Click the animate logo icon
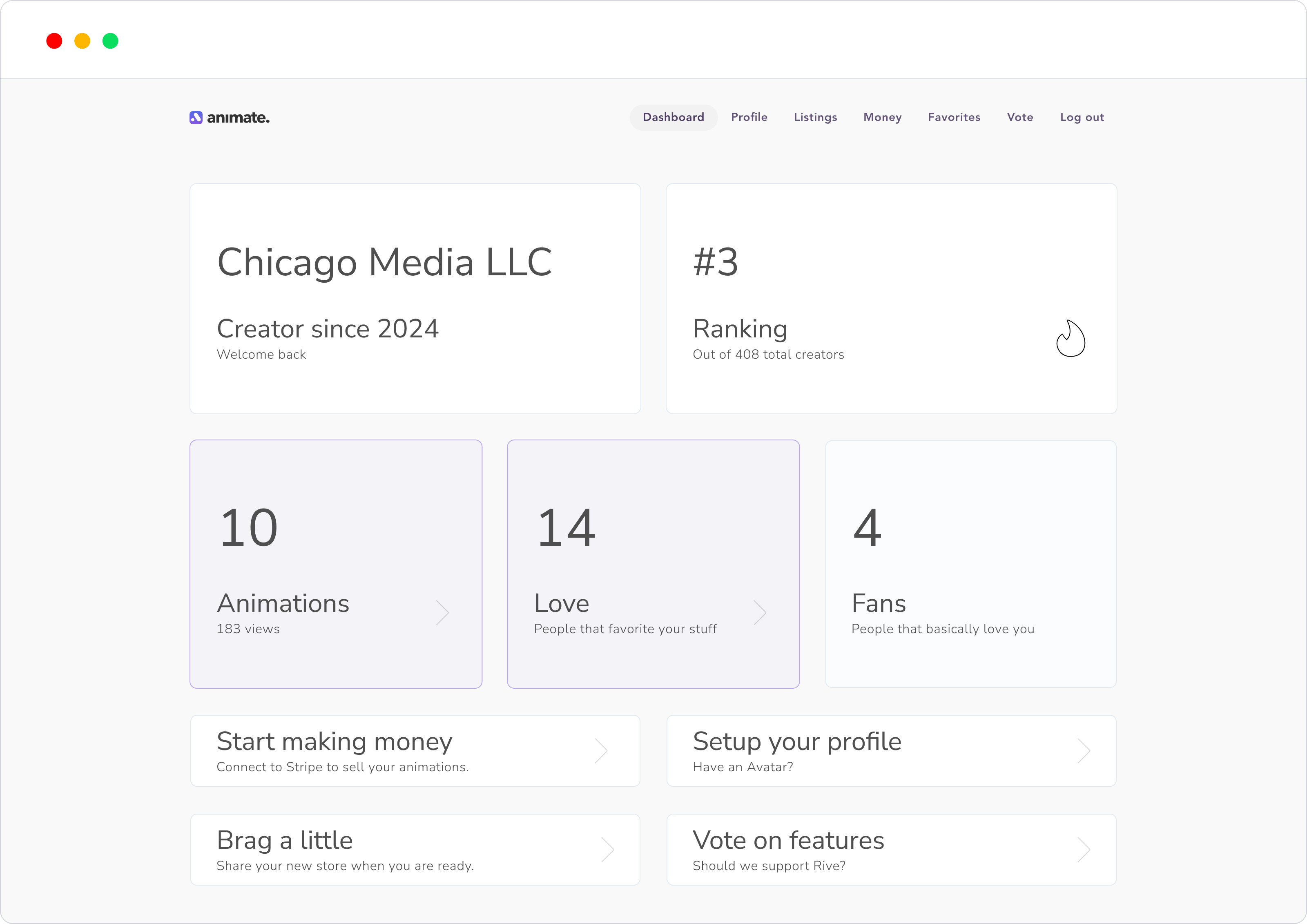 pyautogui.click(x=196, y=118)
